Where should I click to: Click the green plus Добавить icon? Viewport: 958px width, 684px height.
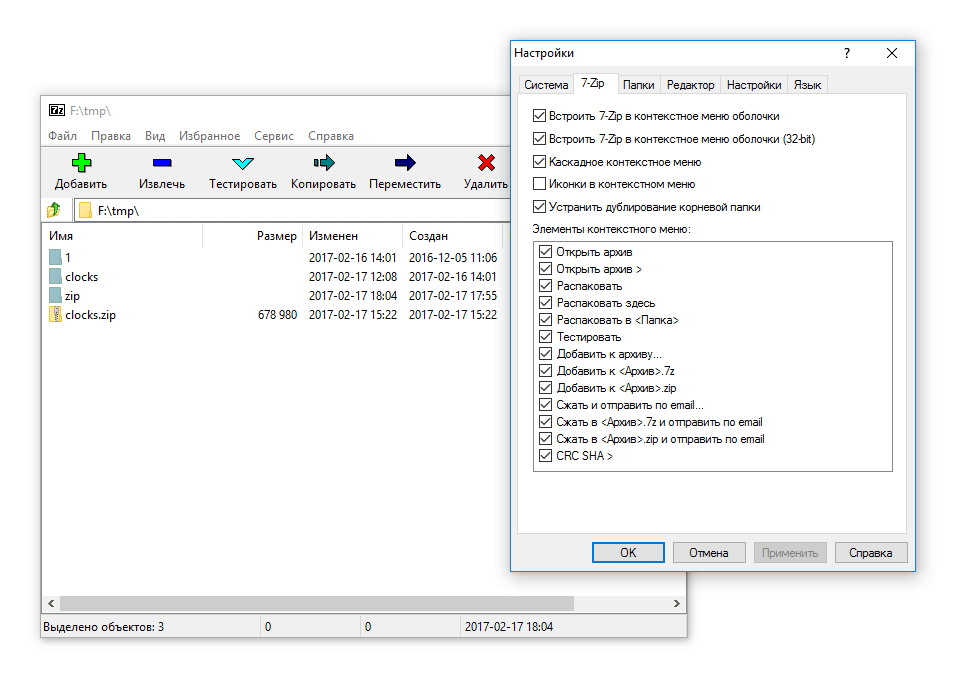(81, 163)
